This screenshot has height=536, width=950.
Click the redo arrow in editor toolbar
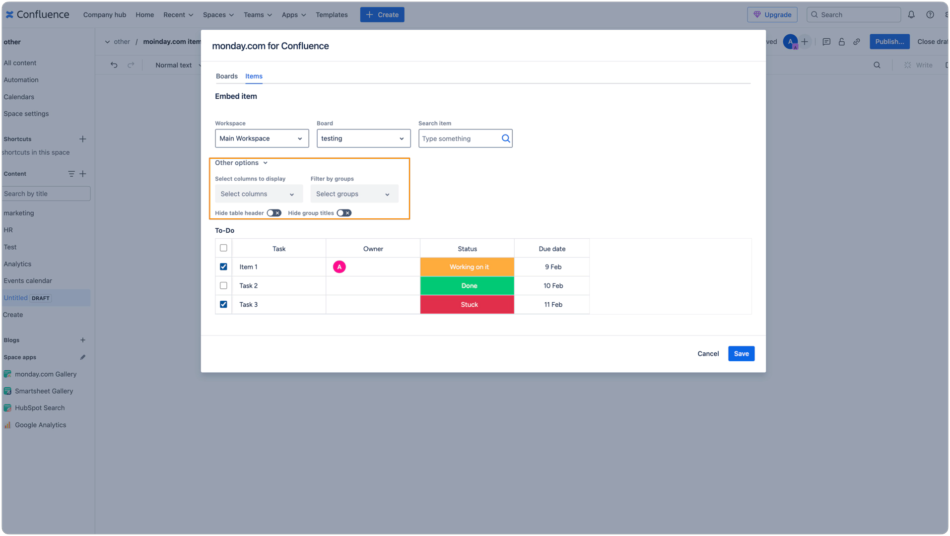(x=131, y=65)
